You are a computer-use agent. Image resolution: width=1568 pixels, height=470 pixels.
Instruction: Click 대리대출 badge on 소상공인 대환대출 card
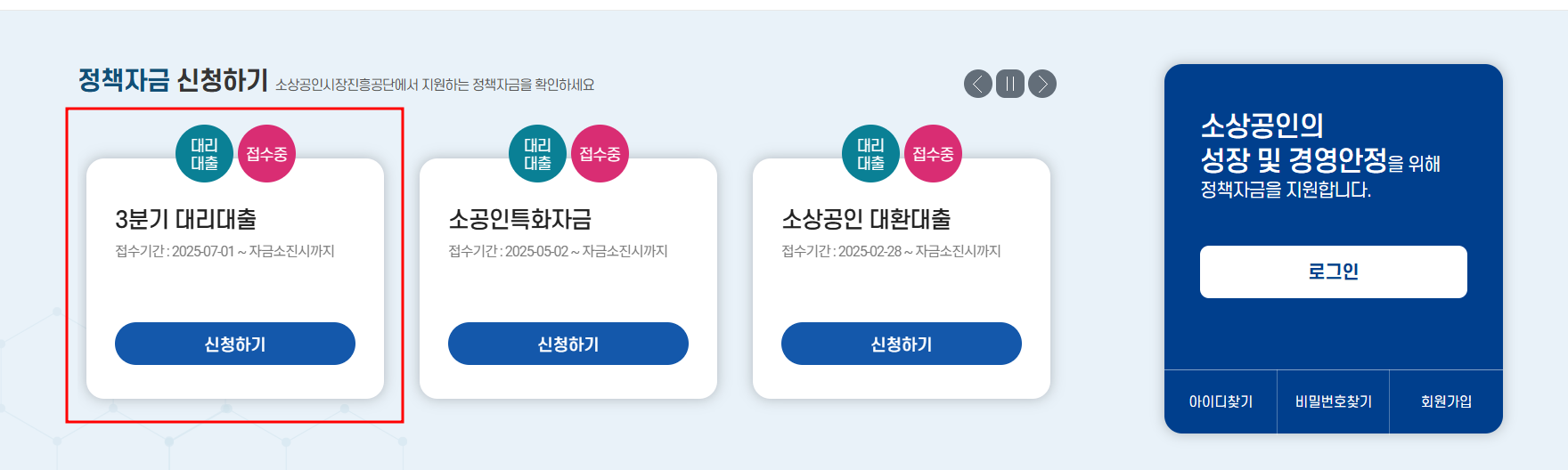pos(870,154)
